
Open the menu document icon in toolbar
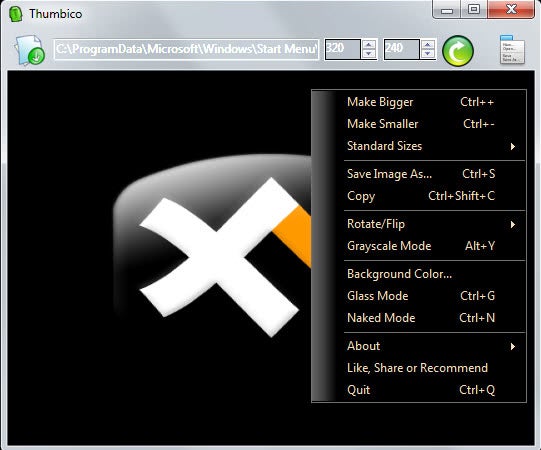(512, 50)
